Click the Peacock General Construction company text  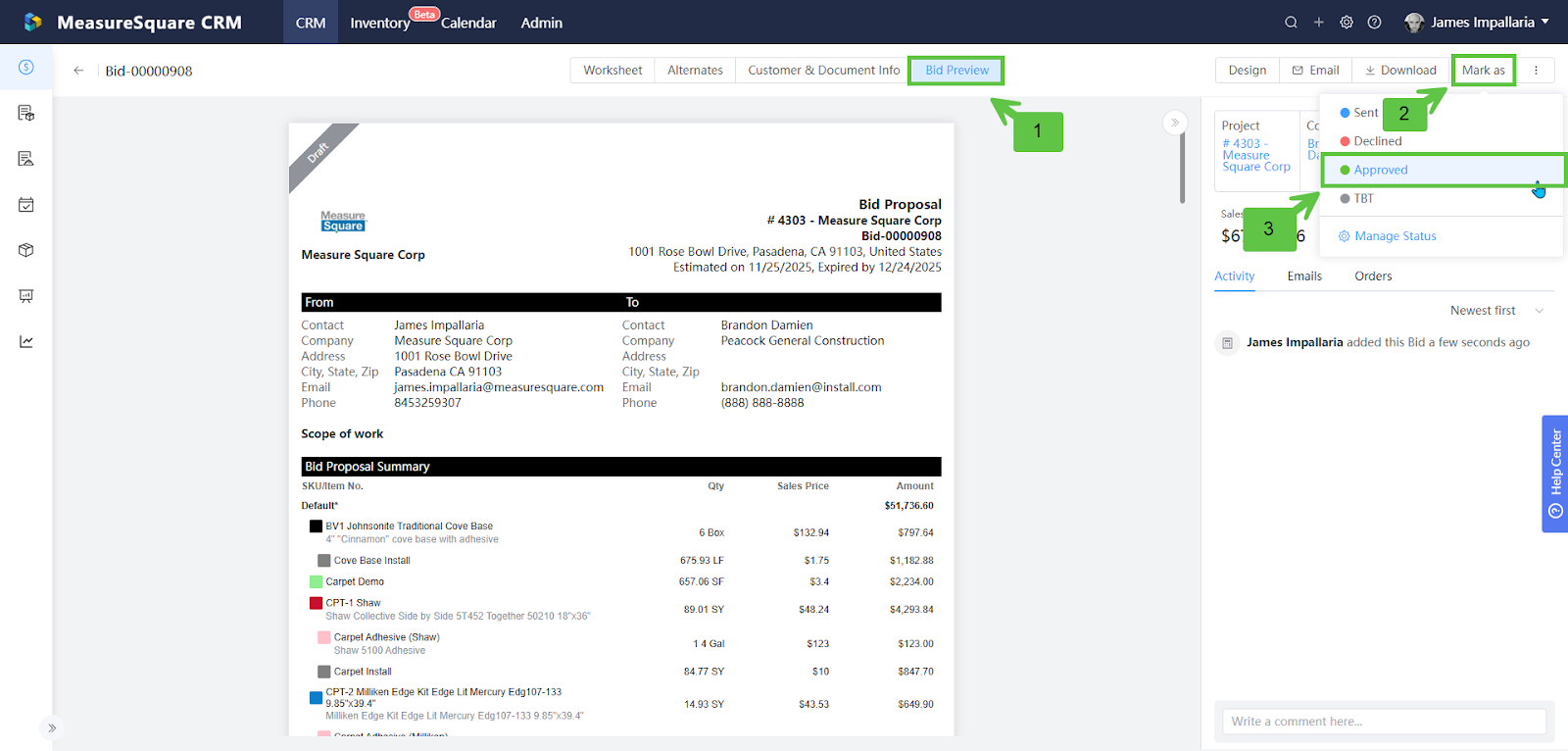coord(803,341)
